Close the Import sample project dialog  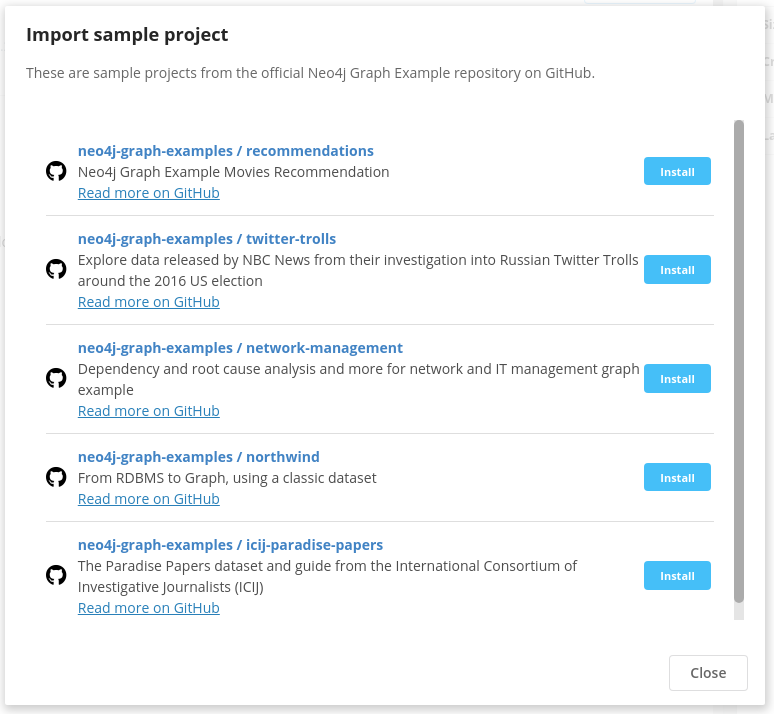[x=708, y=673]
